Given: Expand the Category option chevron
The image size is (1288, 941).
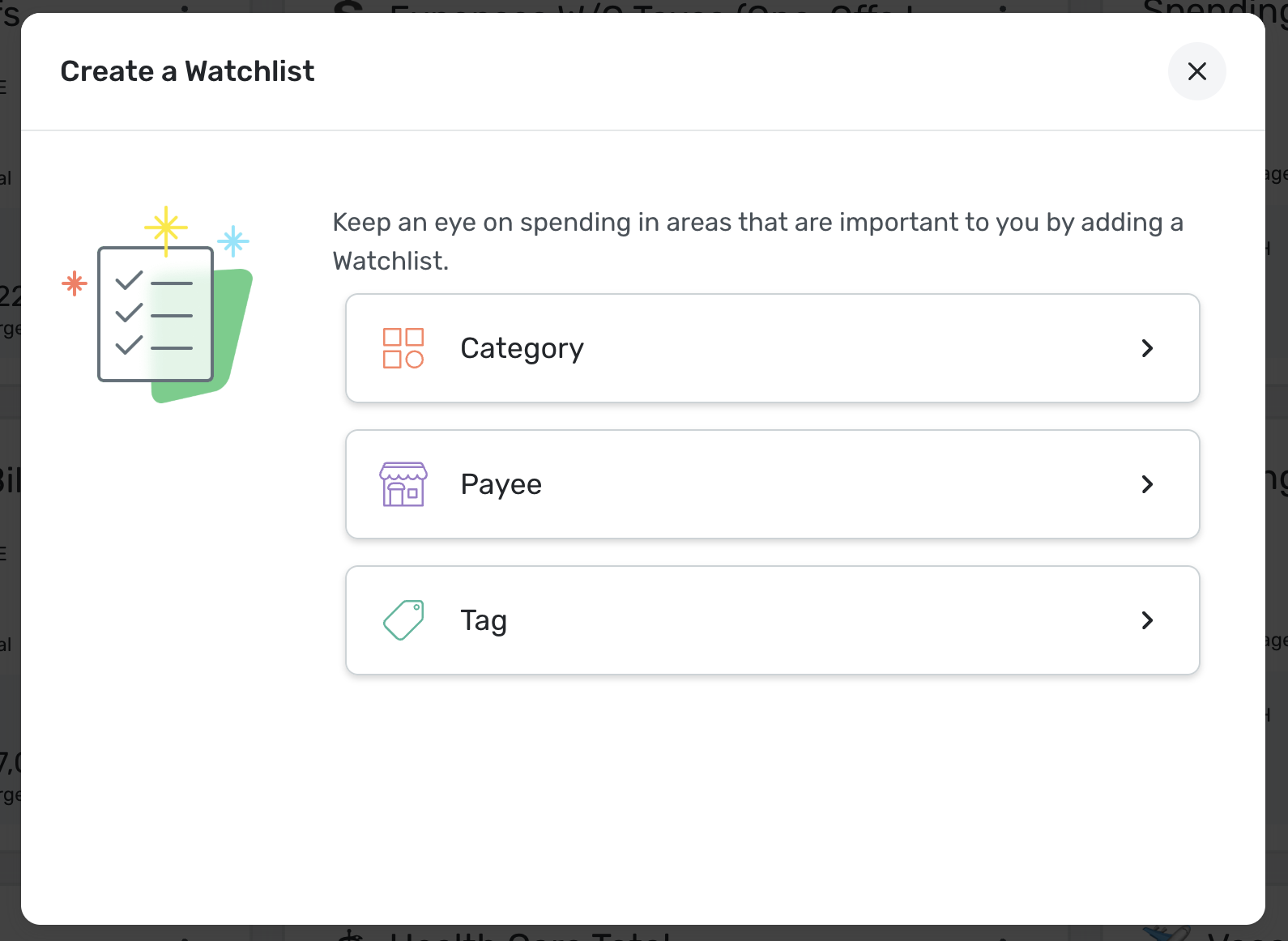Looking at the screenshot, I should point(1147,348).
